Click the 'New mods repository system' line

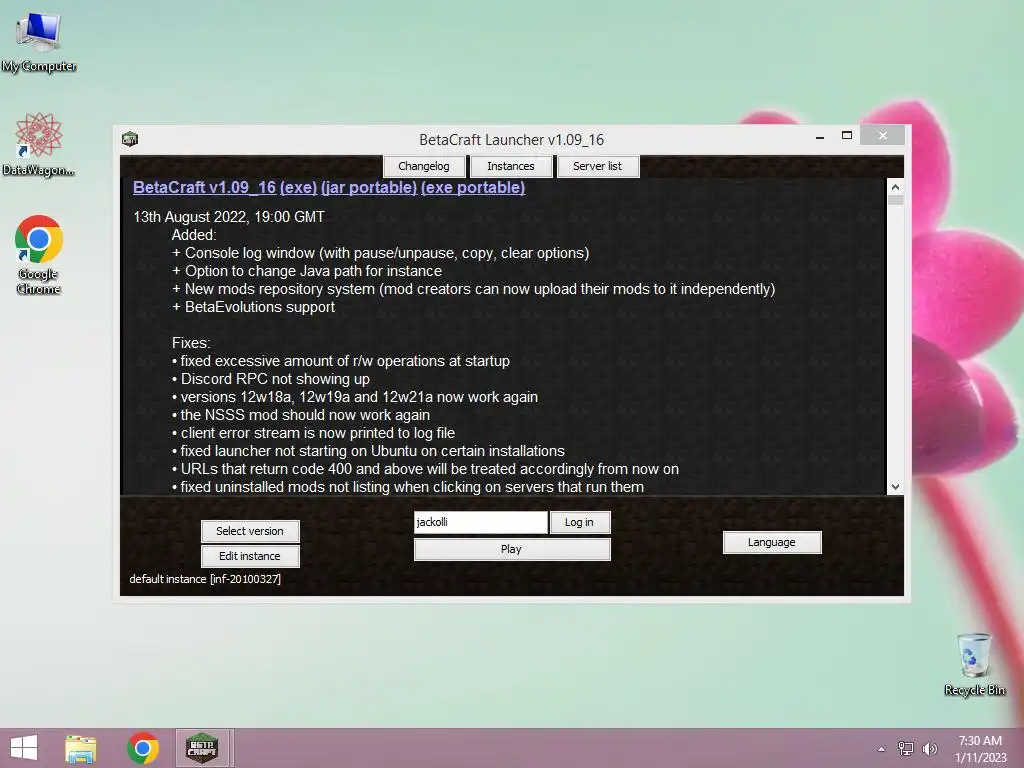point(473,289)
